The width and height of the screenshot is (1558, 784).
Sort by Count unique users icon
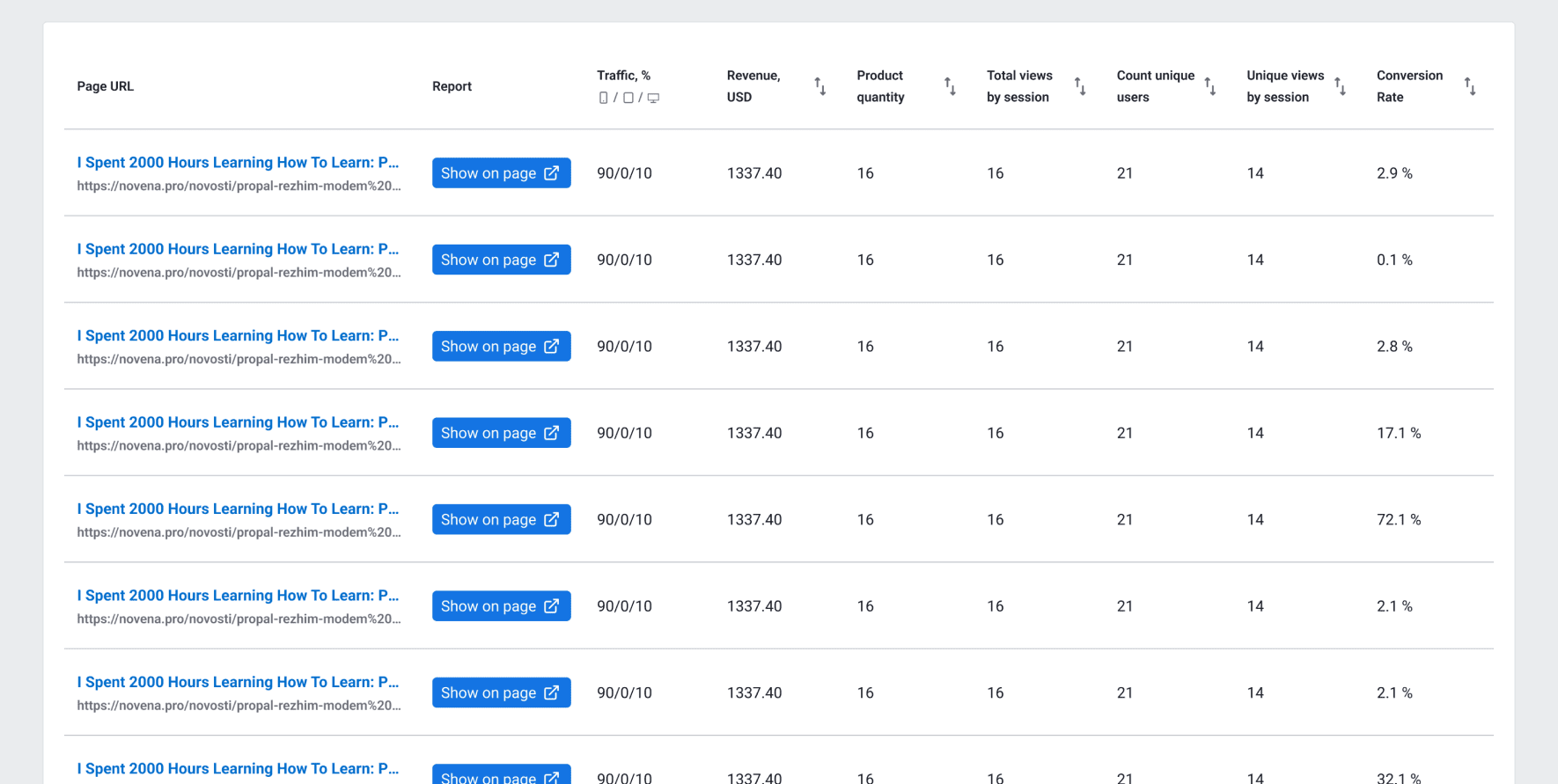(1210, 86)
